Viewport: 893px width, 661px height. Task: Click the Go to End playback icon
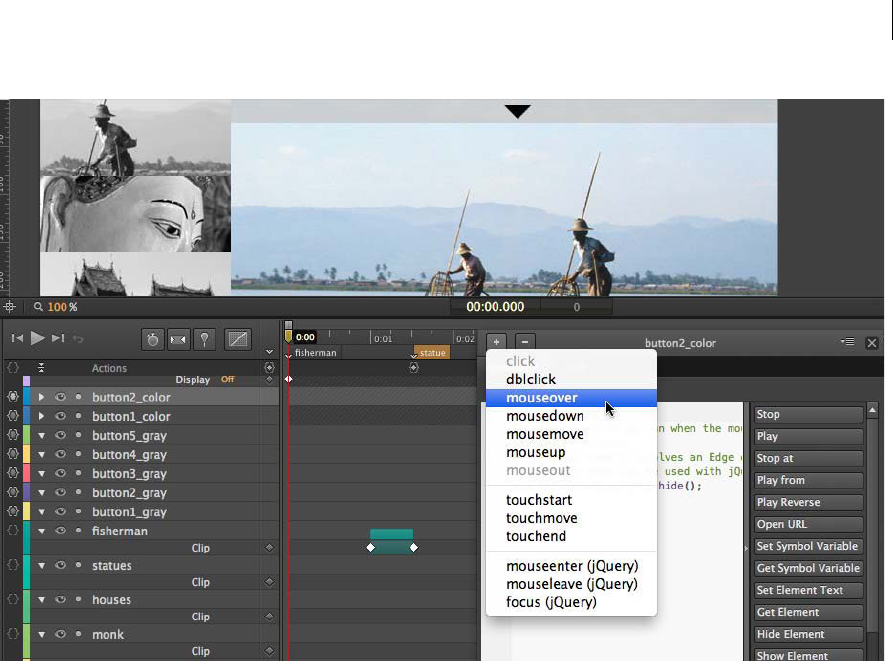coord(58,339)
